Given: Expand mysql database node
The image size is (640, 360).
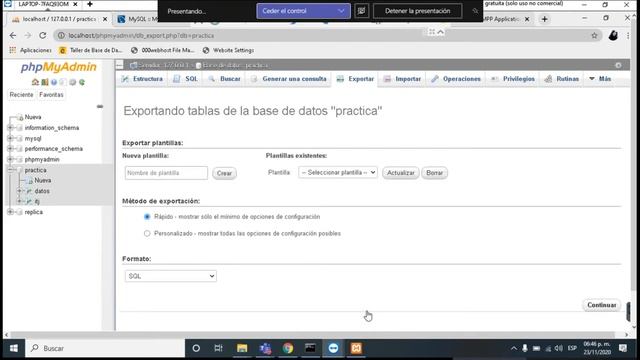Looking at the screenshot, I should tap(10, 138).
